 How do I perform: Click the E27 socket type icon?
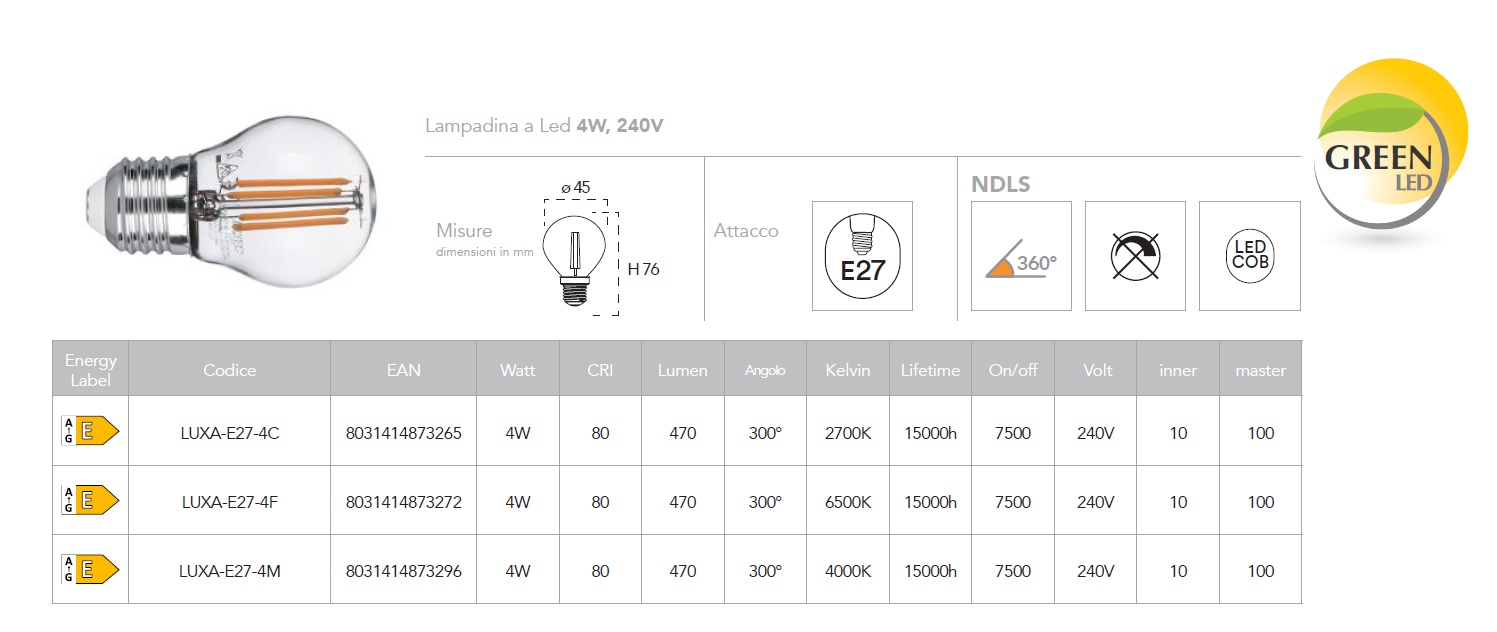tap(862, 256)
